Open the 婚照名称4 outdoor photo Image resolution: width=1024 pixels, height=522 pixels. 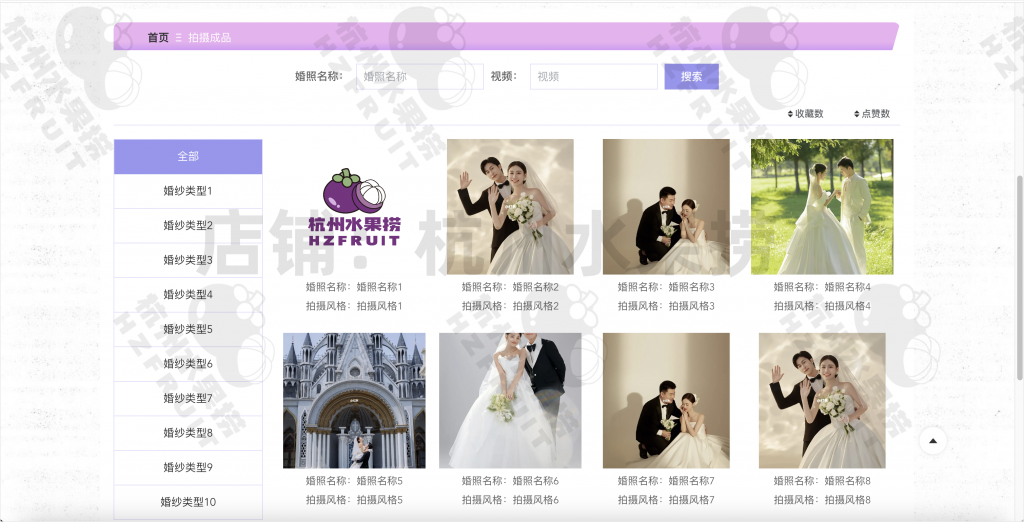pyautogui.click(x=822, y=206)
